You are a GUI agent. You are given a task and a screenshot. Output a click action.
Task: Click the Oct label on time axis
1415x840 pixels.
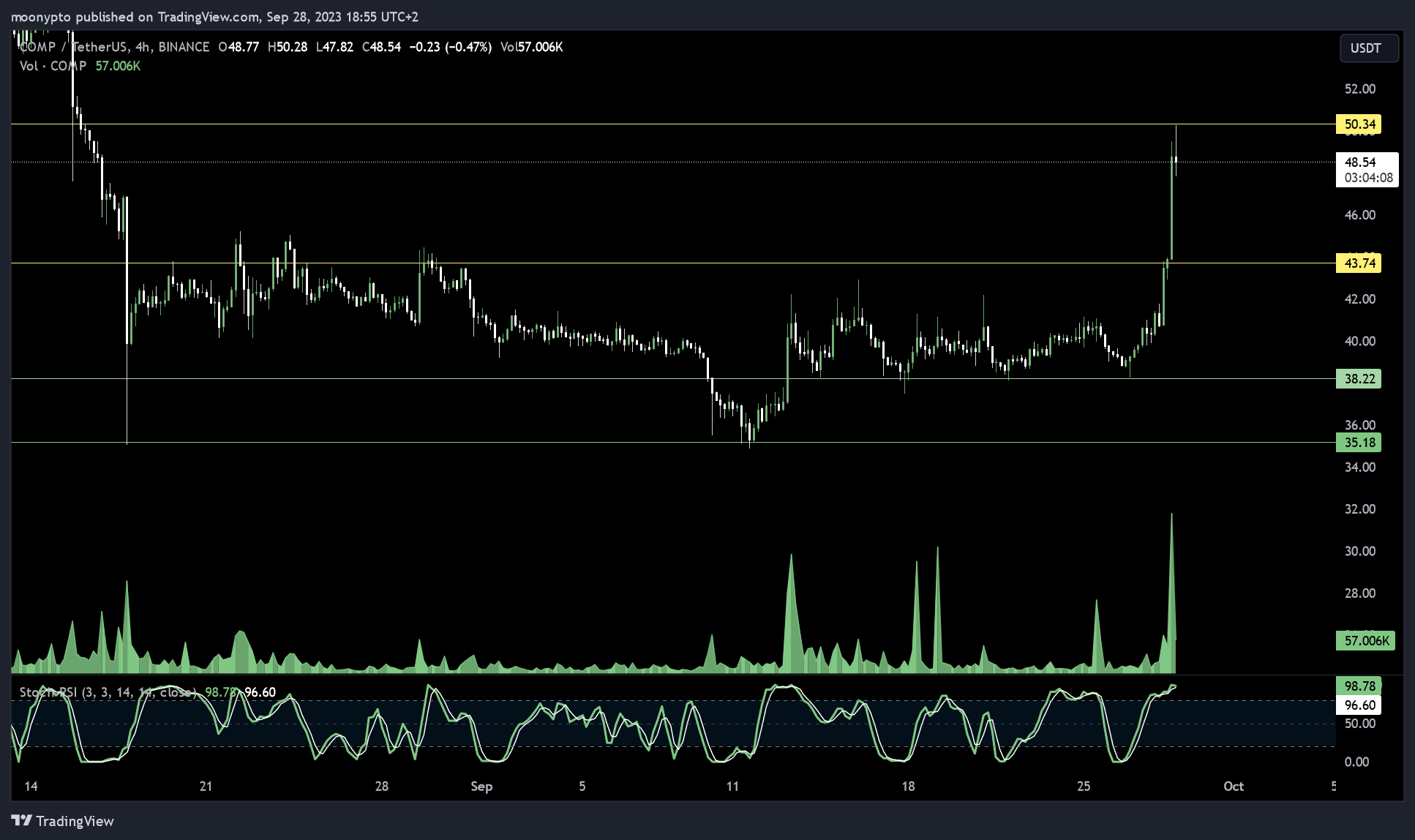tap(1234, 787)
